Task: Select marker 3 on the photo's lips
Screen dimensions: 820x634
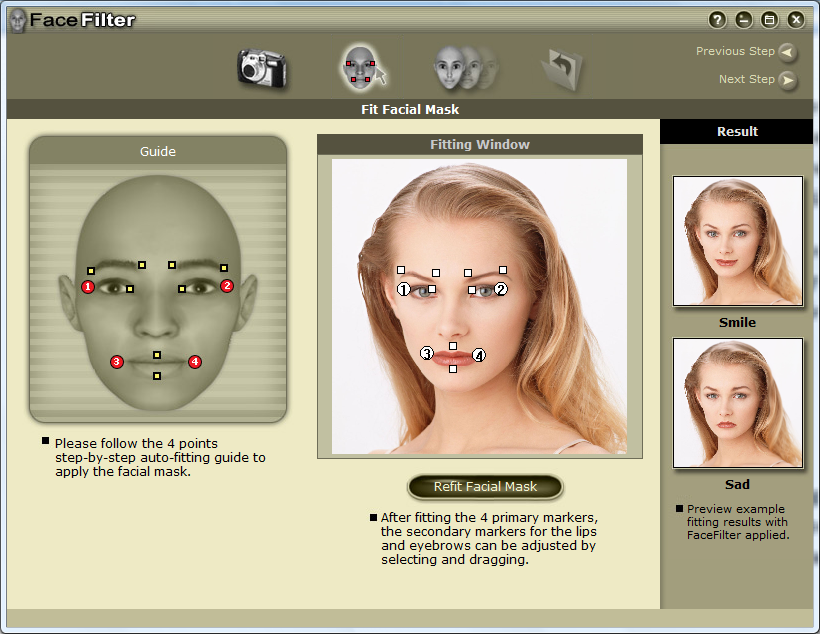Action: (427, 353)
